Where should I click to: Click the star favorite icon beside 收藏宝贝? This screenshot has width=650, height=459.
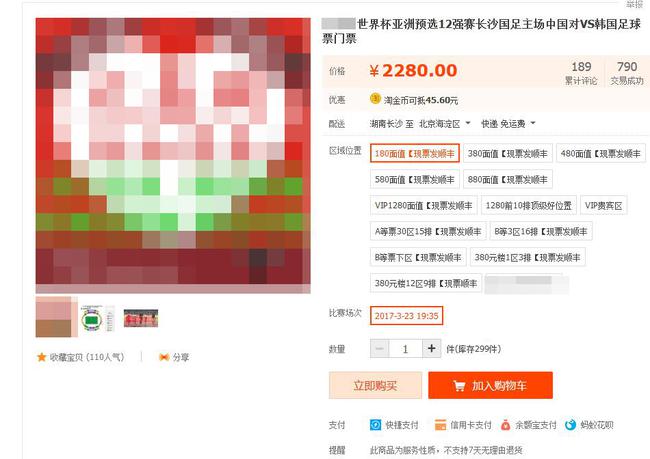click(x=41, y=357)
